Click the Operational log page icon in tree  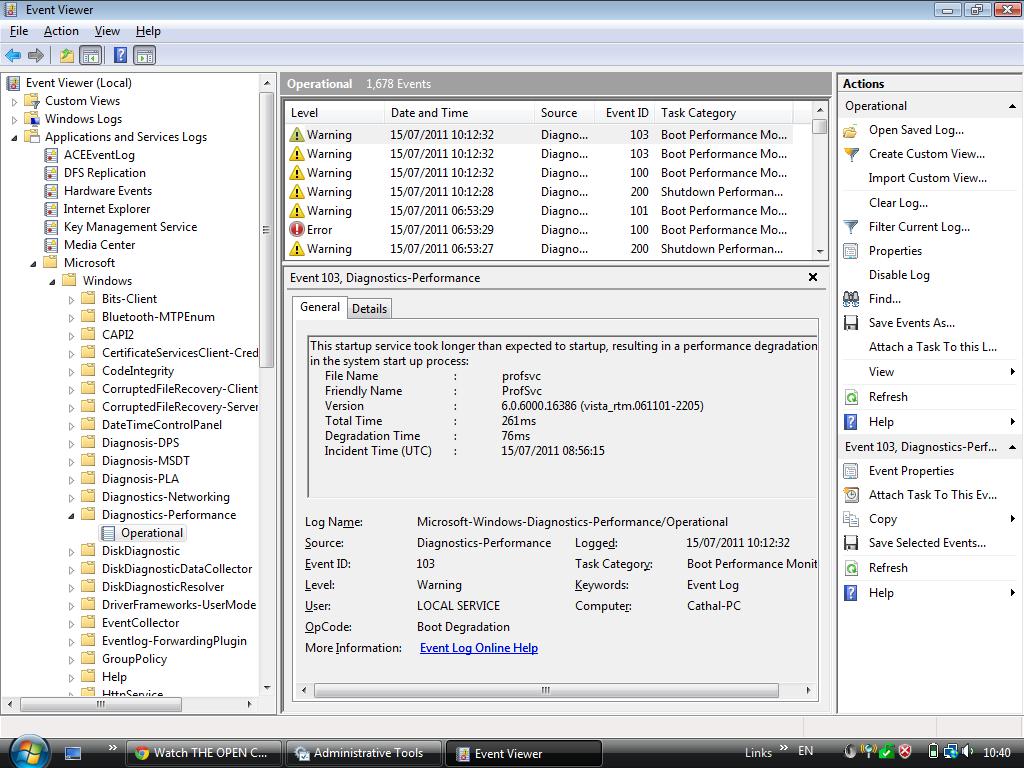pyautogui.click(x=108, y=534)
